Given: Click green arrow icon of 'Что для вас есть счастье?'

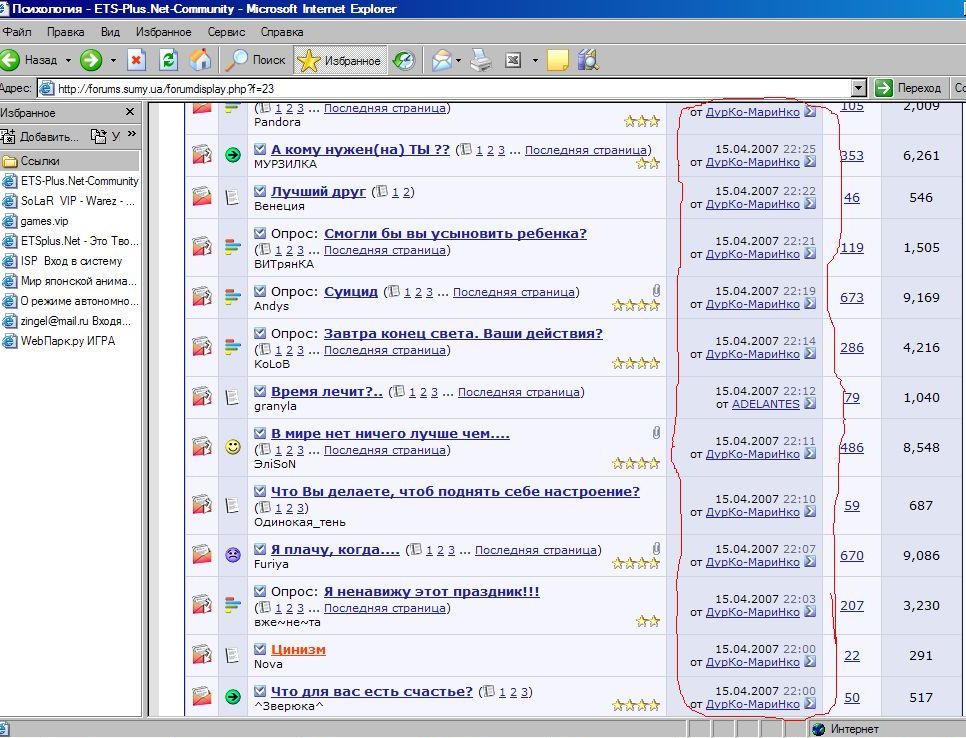Looking at the screenshot, I should click(x=233, y=697).
